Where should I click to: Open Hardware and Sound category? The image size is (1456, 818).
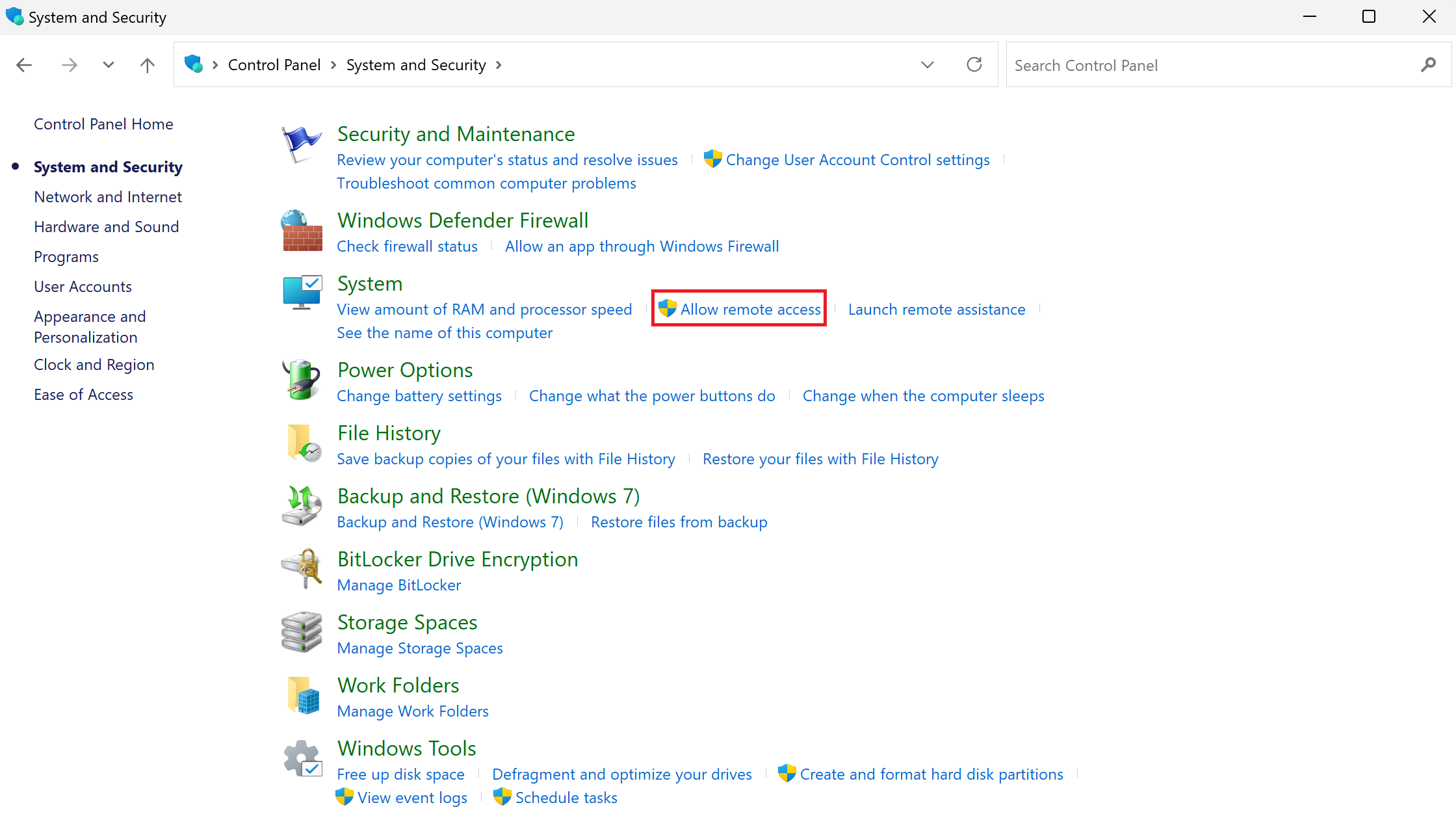(106, 227)
